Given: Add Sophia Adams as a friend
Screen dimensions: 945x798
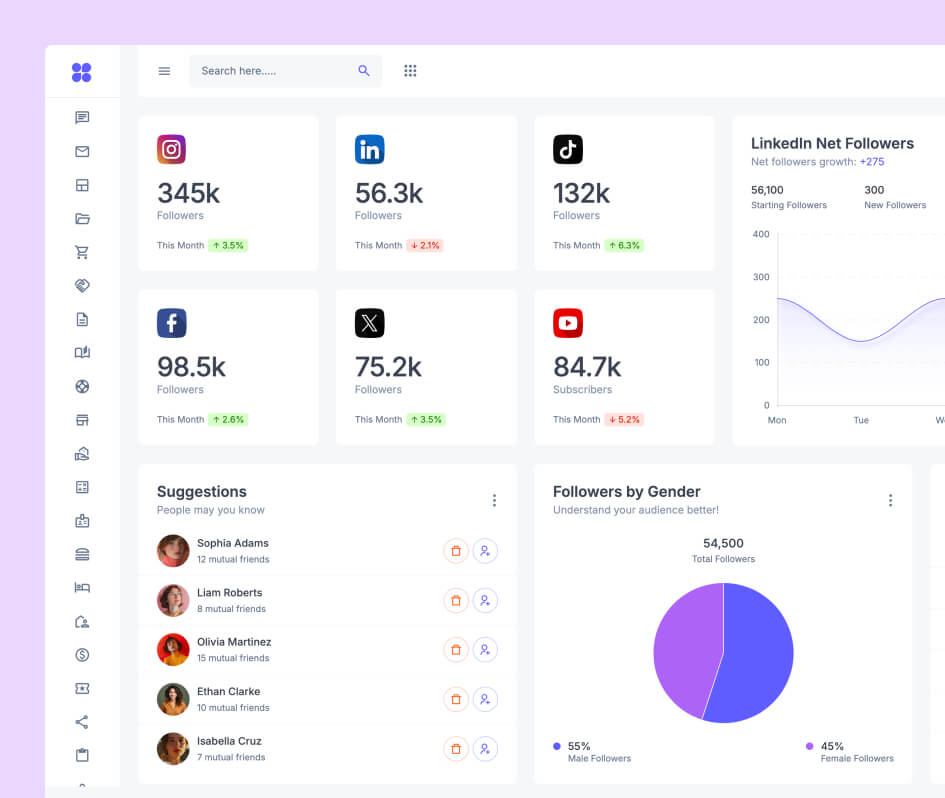Looking at the screenshot, I should coord(486,551).
